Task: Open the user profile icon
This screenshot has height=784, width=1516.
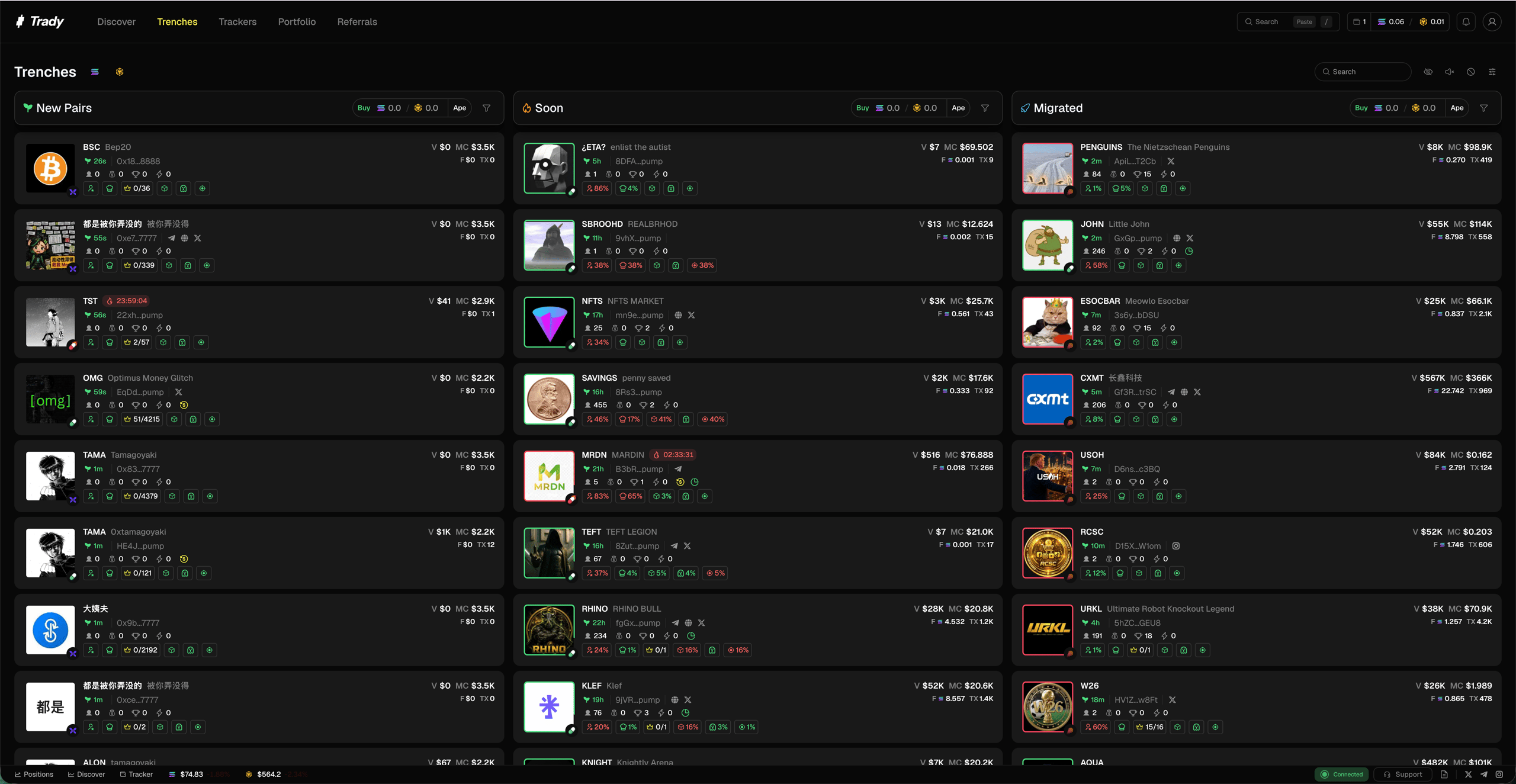Action: tap(1492, 22)
